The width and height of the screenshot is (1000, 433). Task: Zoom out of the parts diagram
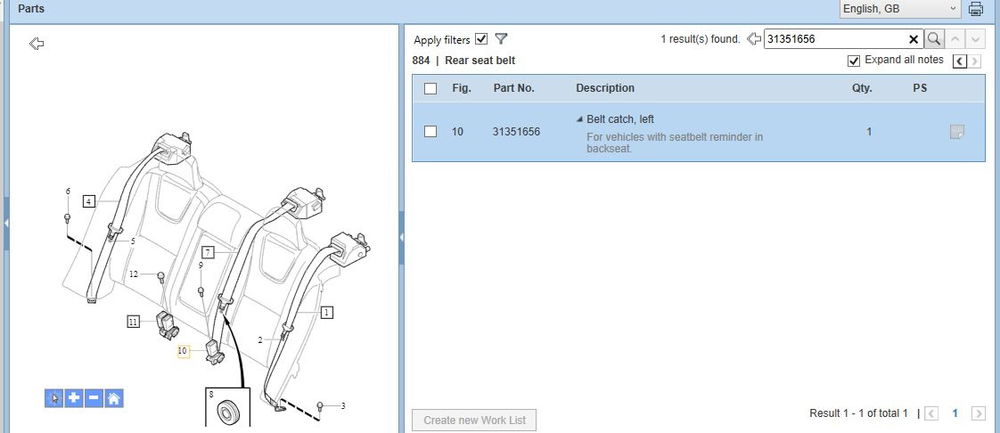pyautogui.click(x=94, y=398)
